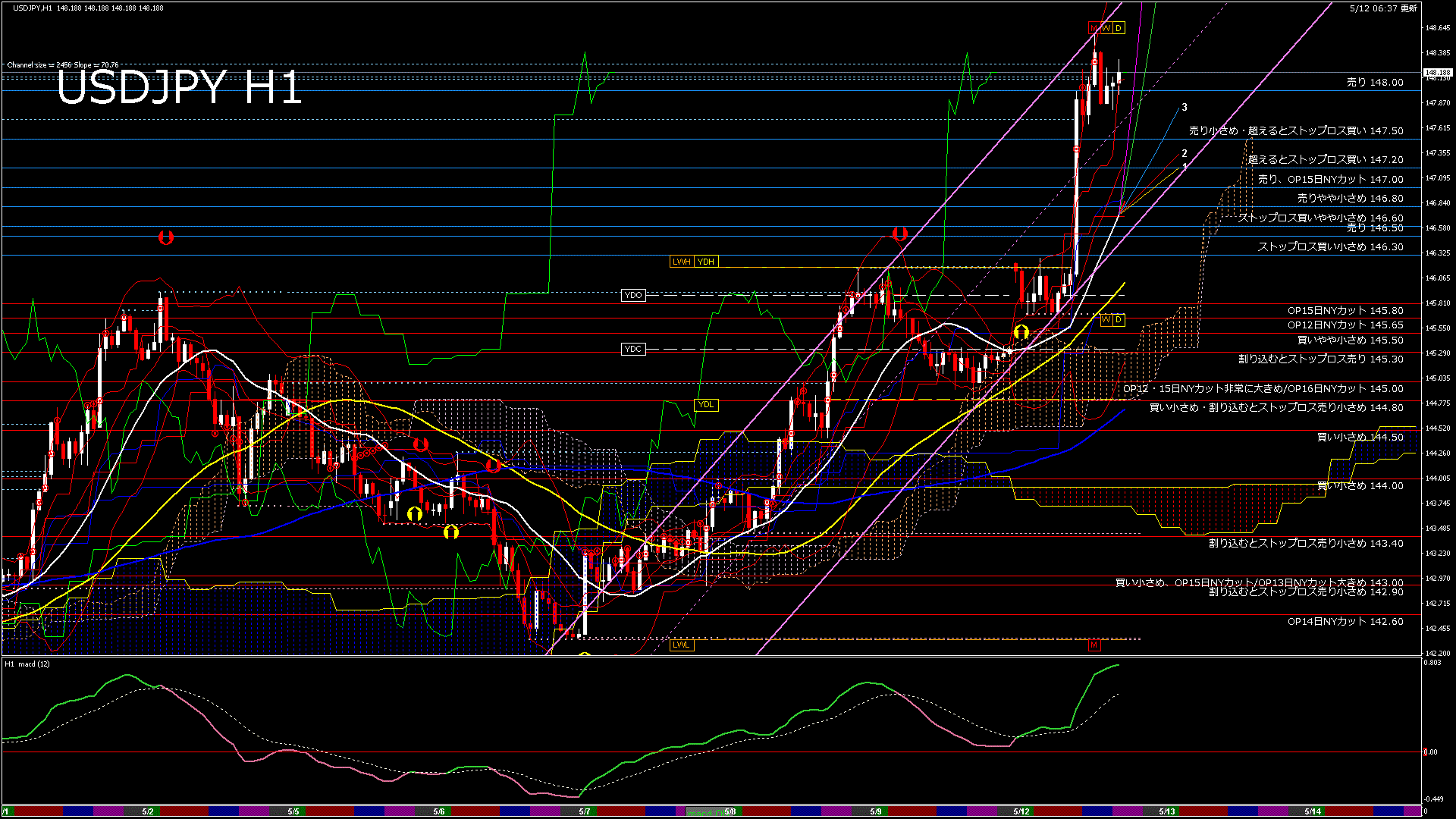Click the 5/12 date on time axis
Viewport: 1456px width, 819px height.
1021,811
